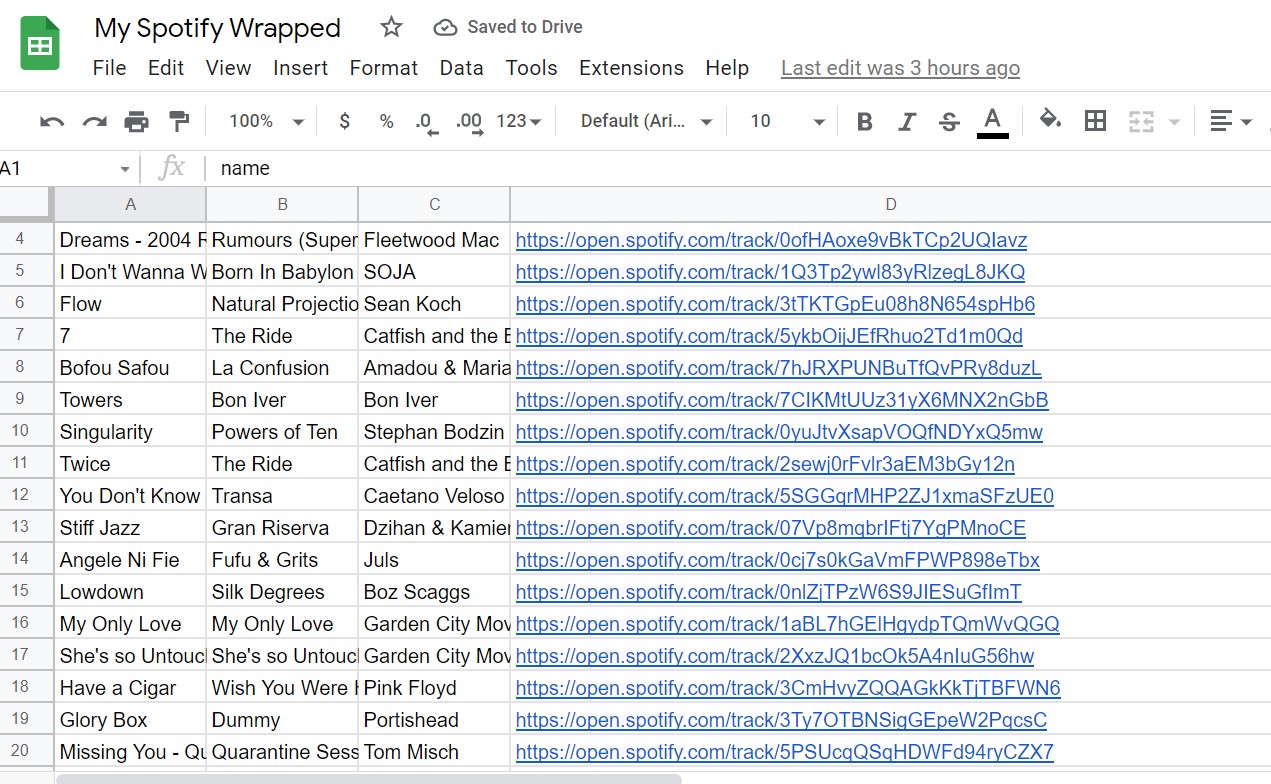Select the cell containing Stephan Bodzin

(x=434, y=432)
